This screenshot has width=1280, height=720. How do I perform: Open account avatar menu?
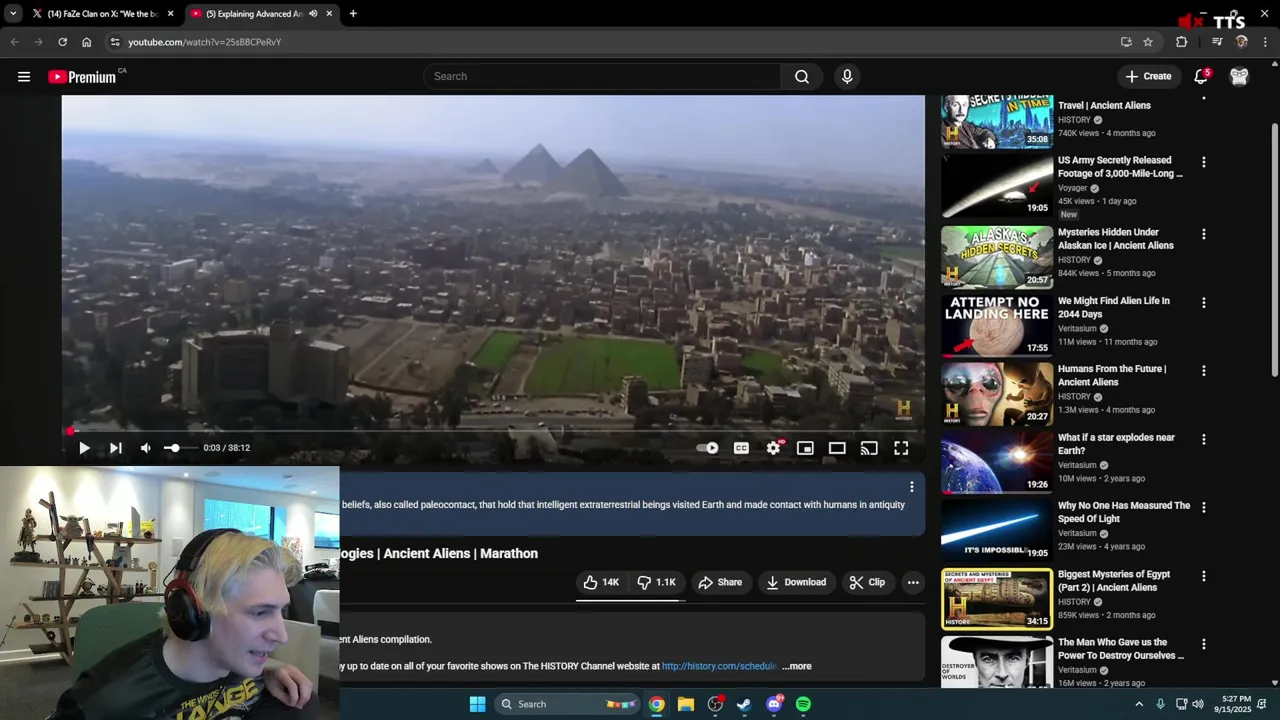coord(1239,76)
